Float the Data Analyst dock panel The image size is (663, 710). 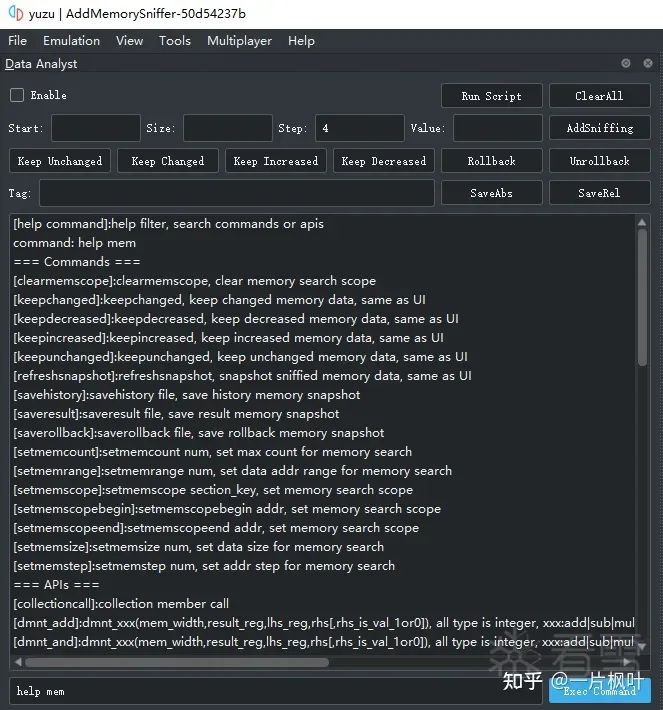626,63
